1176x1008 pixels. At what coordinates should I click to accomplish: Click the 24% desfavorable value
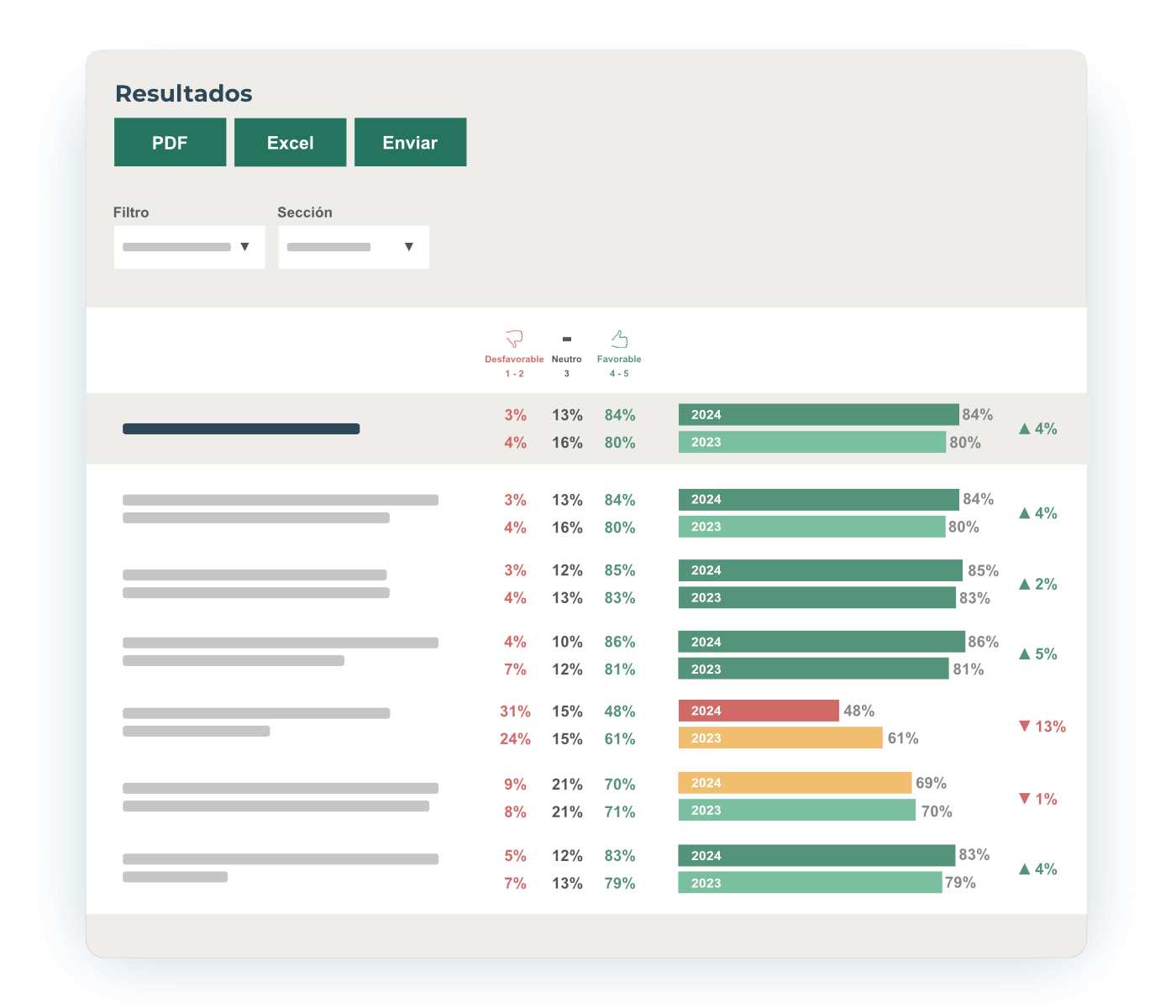point(515,739)
